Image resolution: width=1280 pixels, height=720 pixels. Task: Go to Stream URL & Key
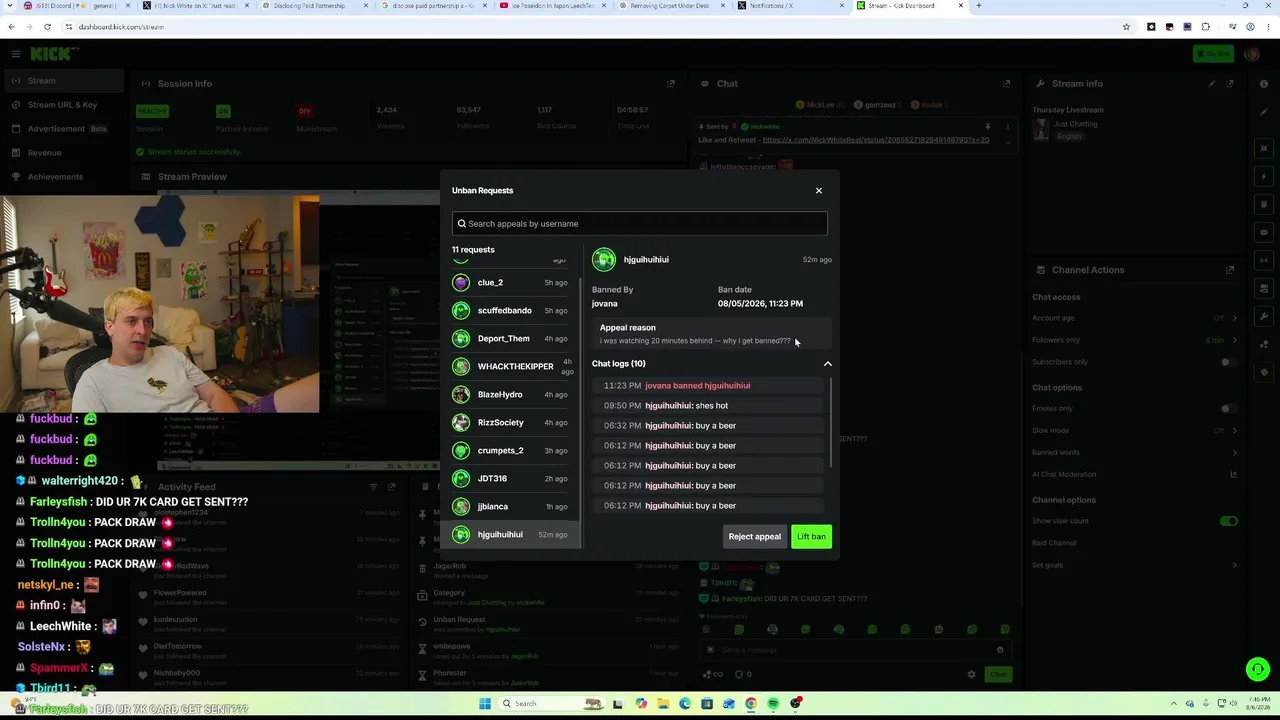(x=62, y=105)
